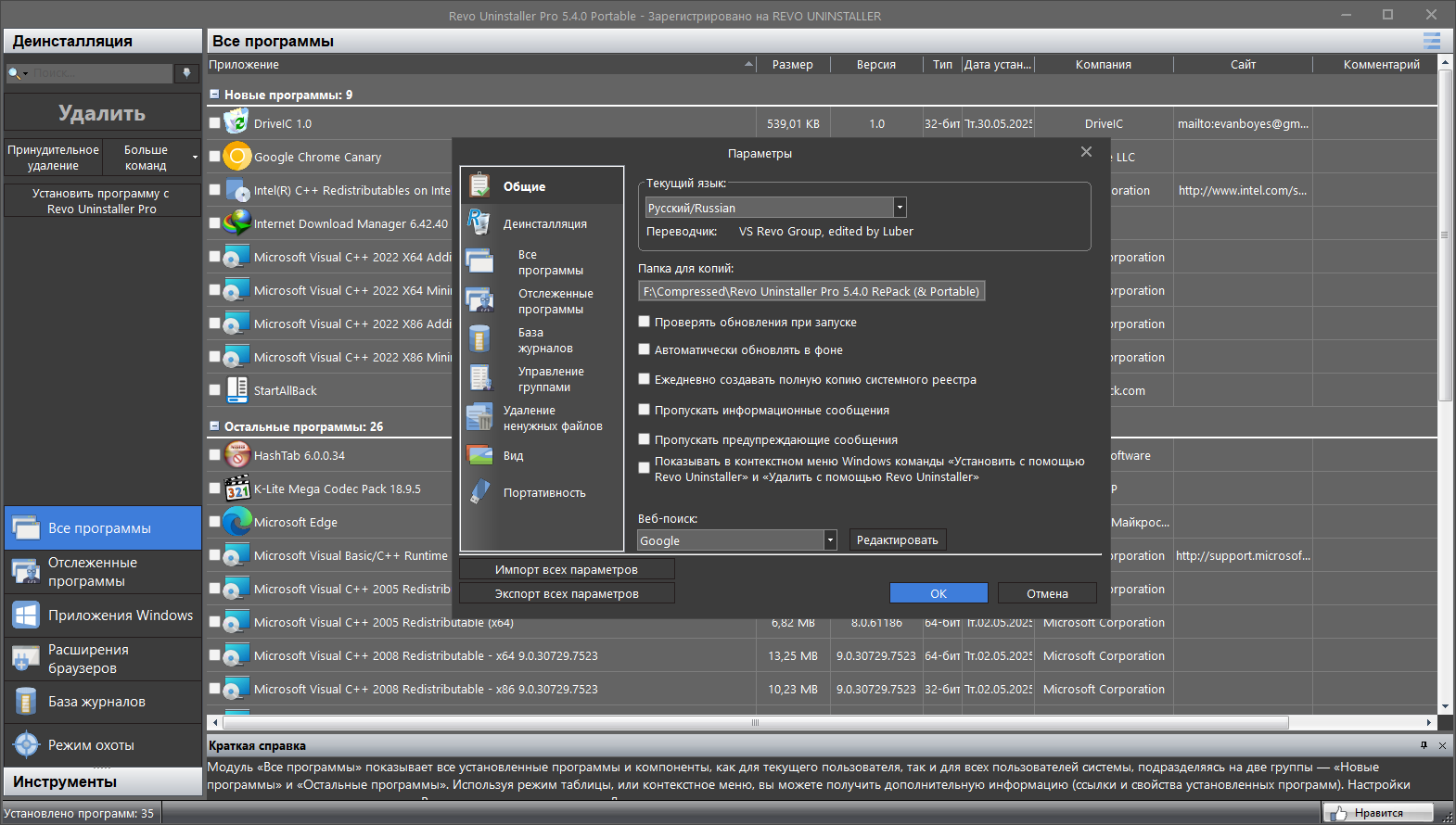Click the Hunter Mode (Режим охоты) crosshair icon
1456x825 pixels.
[26, 744]
